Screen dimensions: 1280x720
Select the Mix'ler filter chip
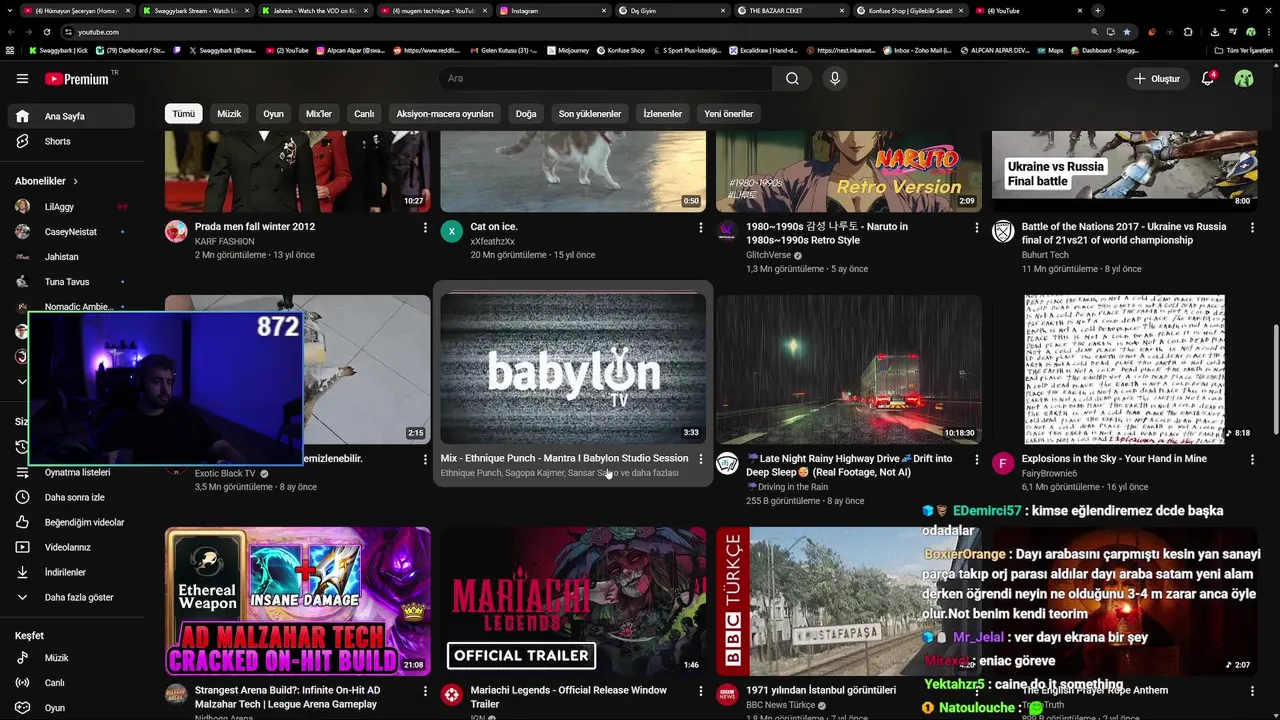tap(319, 114)
